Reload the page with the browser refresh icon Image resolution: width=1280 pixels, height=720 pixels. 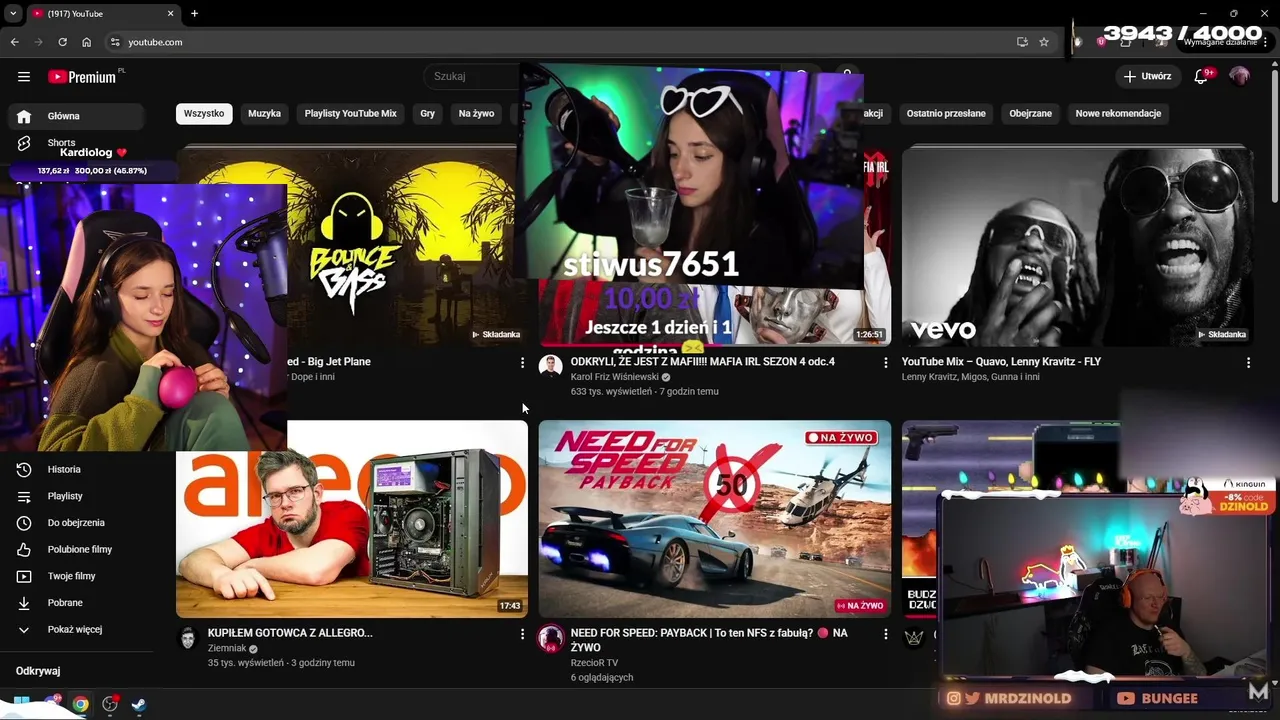(62, 42)
